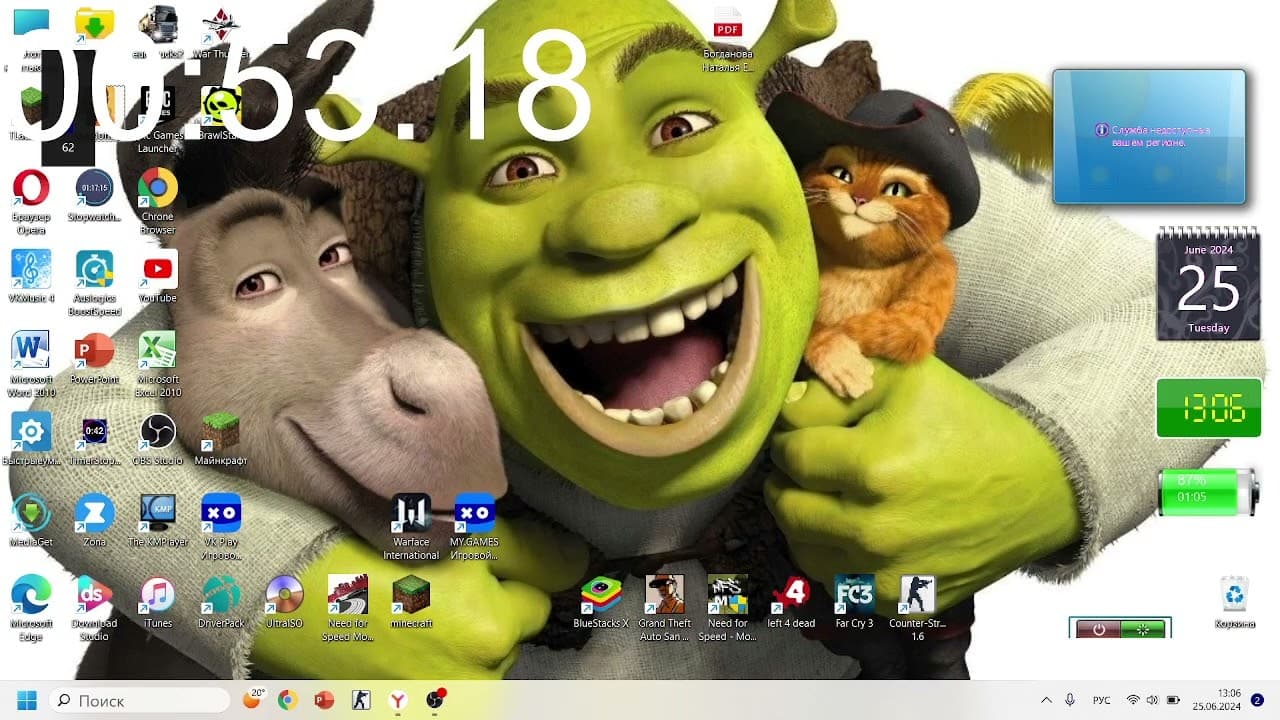Click the battery gadget showing 87%
Viewport: 1280px width, 720px height.
(x=1208, y=492)
